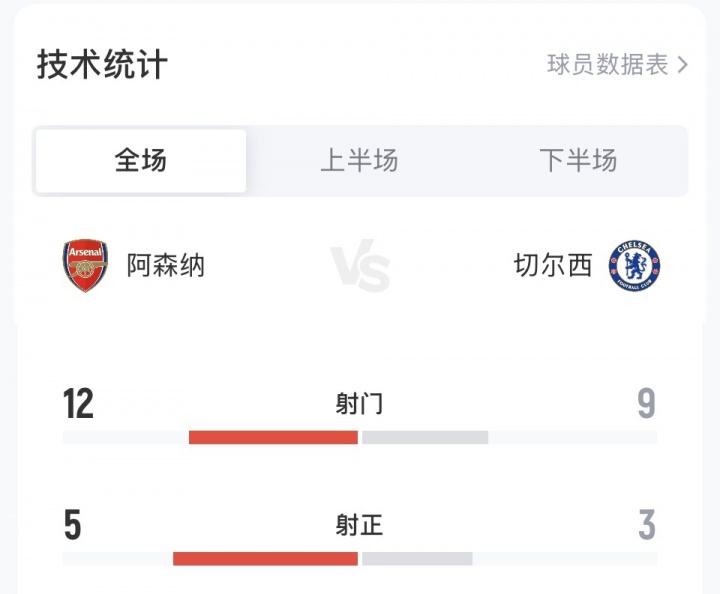Image resolution: width=720 pixels, height=594 pixels.
Task: Expand the chevron beside 球员数据表
Action: 683,65
